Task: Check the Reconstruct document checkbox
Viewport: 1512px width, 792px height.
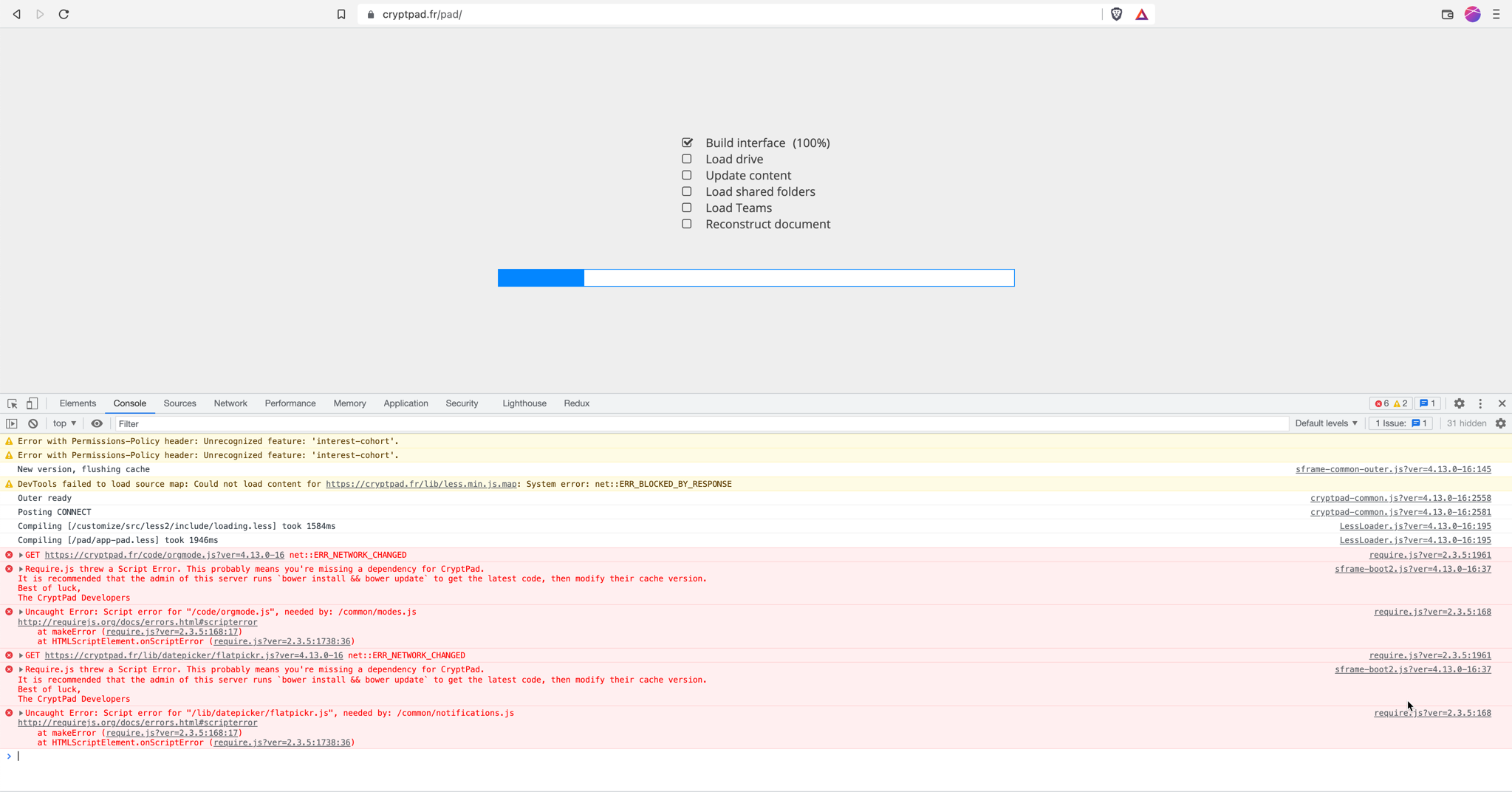Action: click(686, 223)
